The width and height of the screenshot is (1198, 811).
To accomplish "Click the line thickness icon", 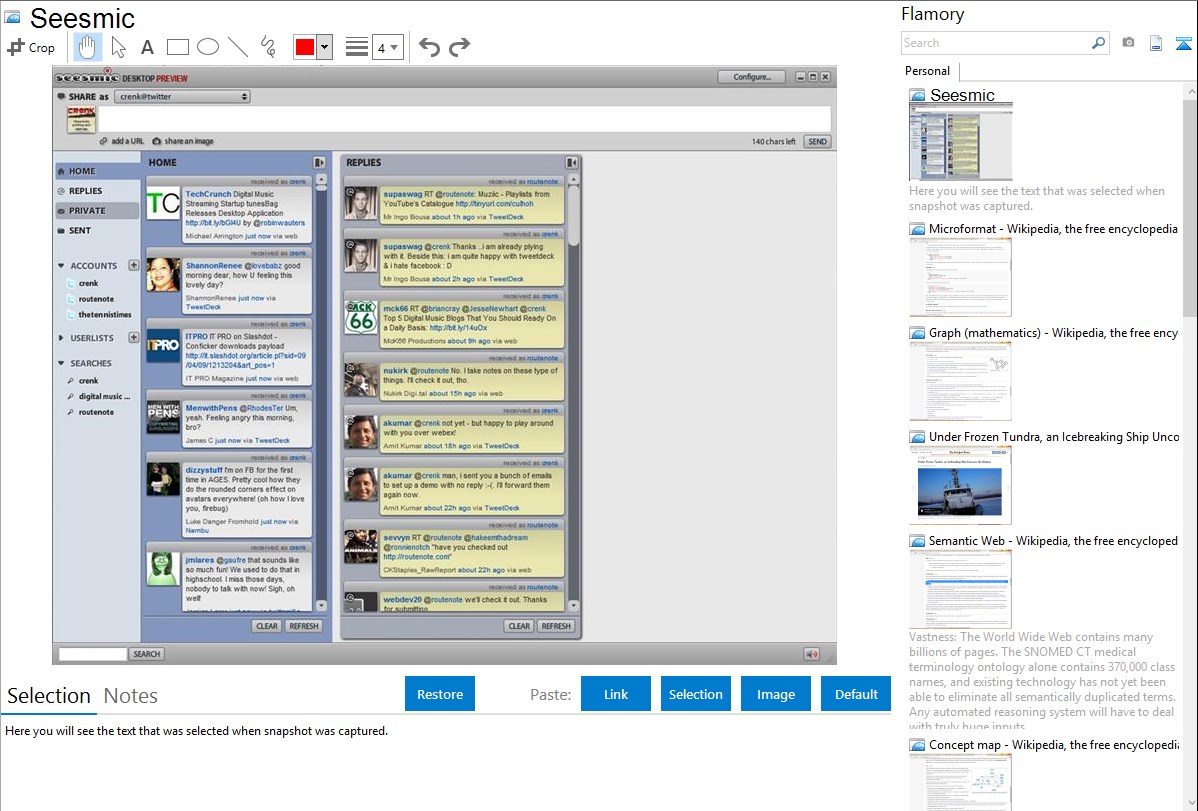I will (357, 47).
